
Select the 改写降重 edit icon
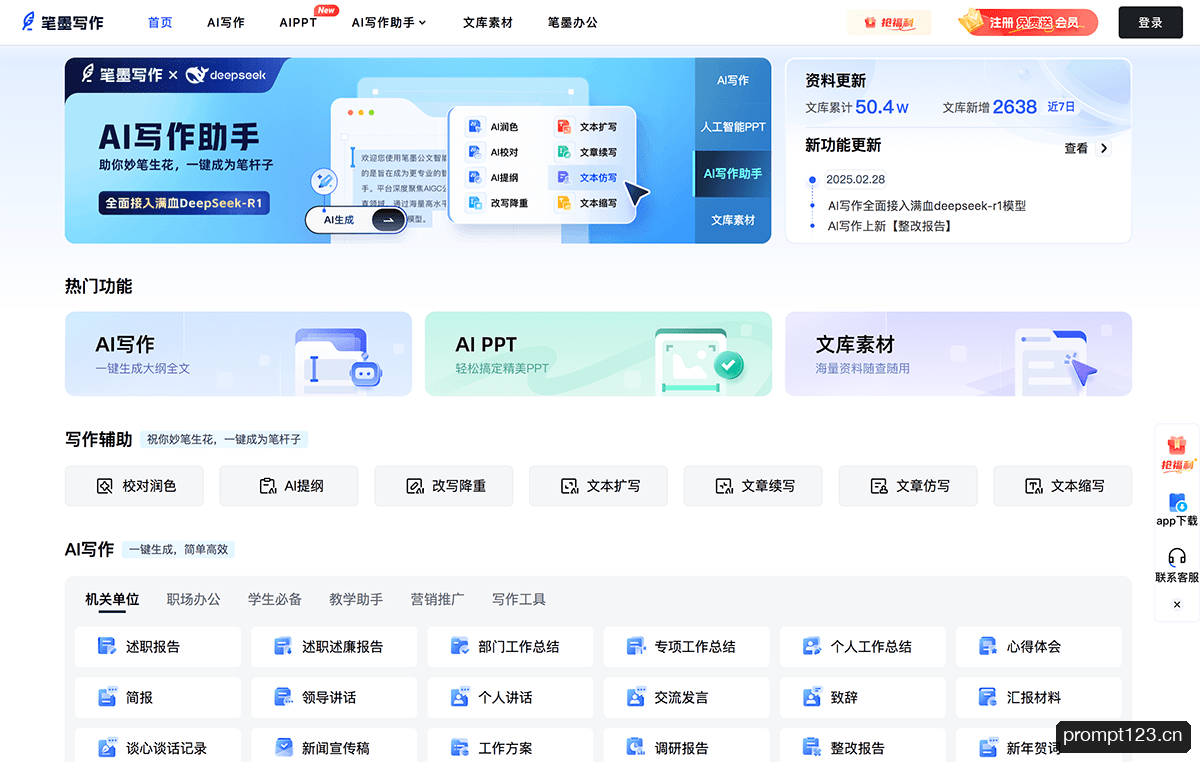tap(415, 486)
